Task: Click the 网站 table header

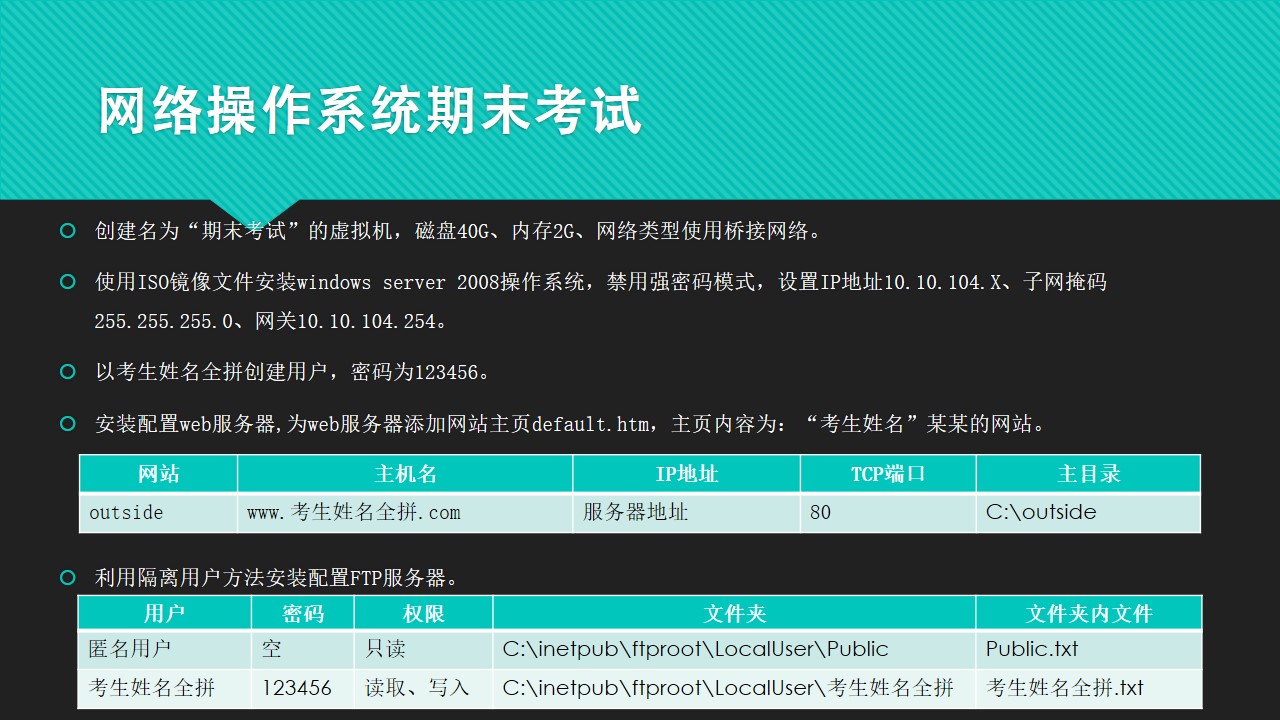Action: [158, 474]
